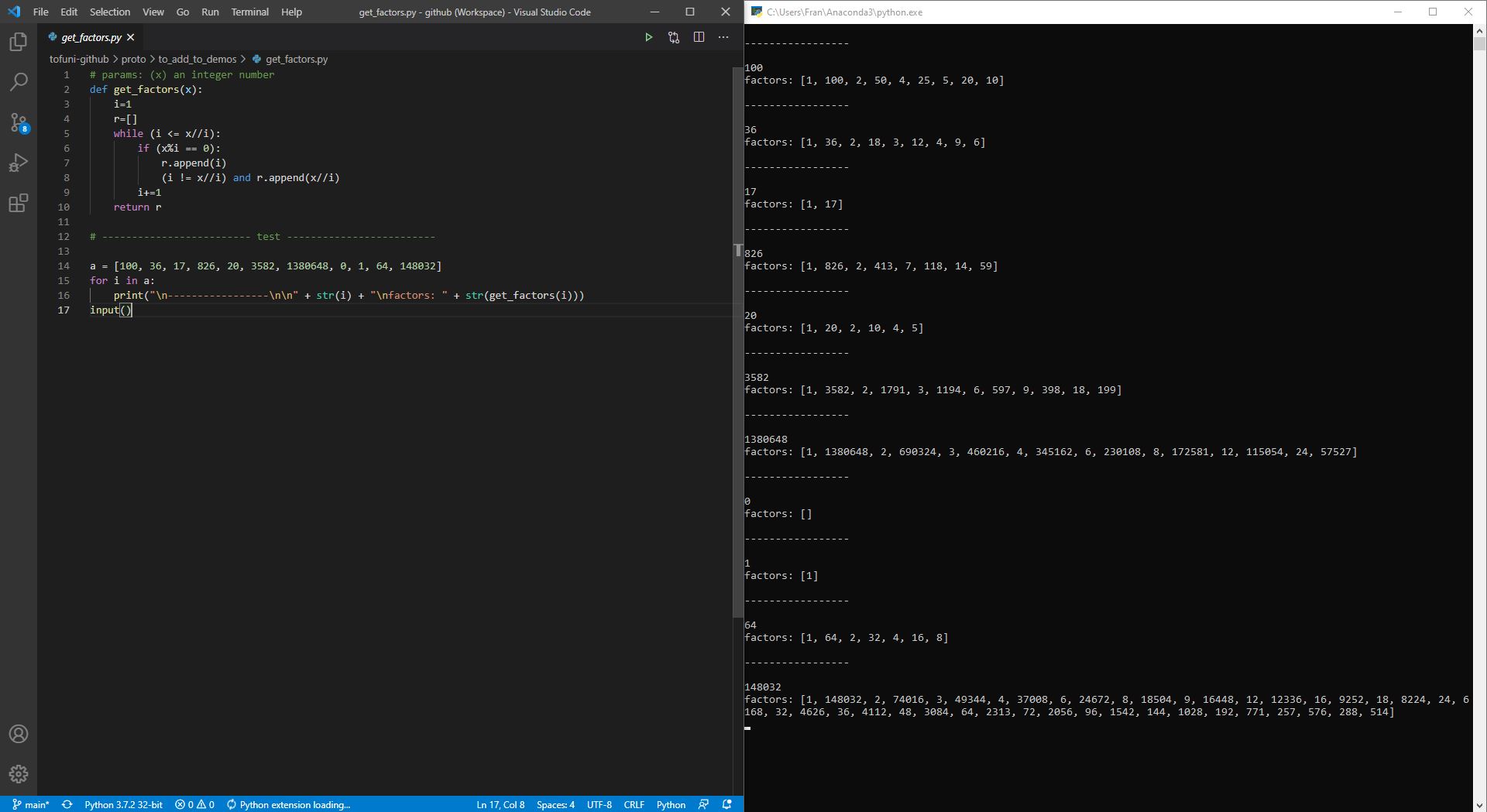Viewport: 1487px width, 812px height.
Task: Click 'input()' on line 17
Action: pyautogui.click(x=111, y=310)
